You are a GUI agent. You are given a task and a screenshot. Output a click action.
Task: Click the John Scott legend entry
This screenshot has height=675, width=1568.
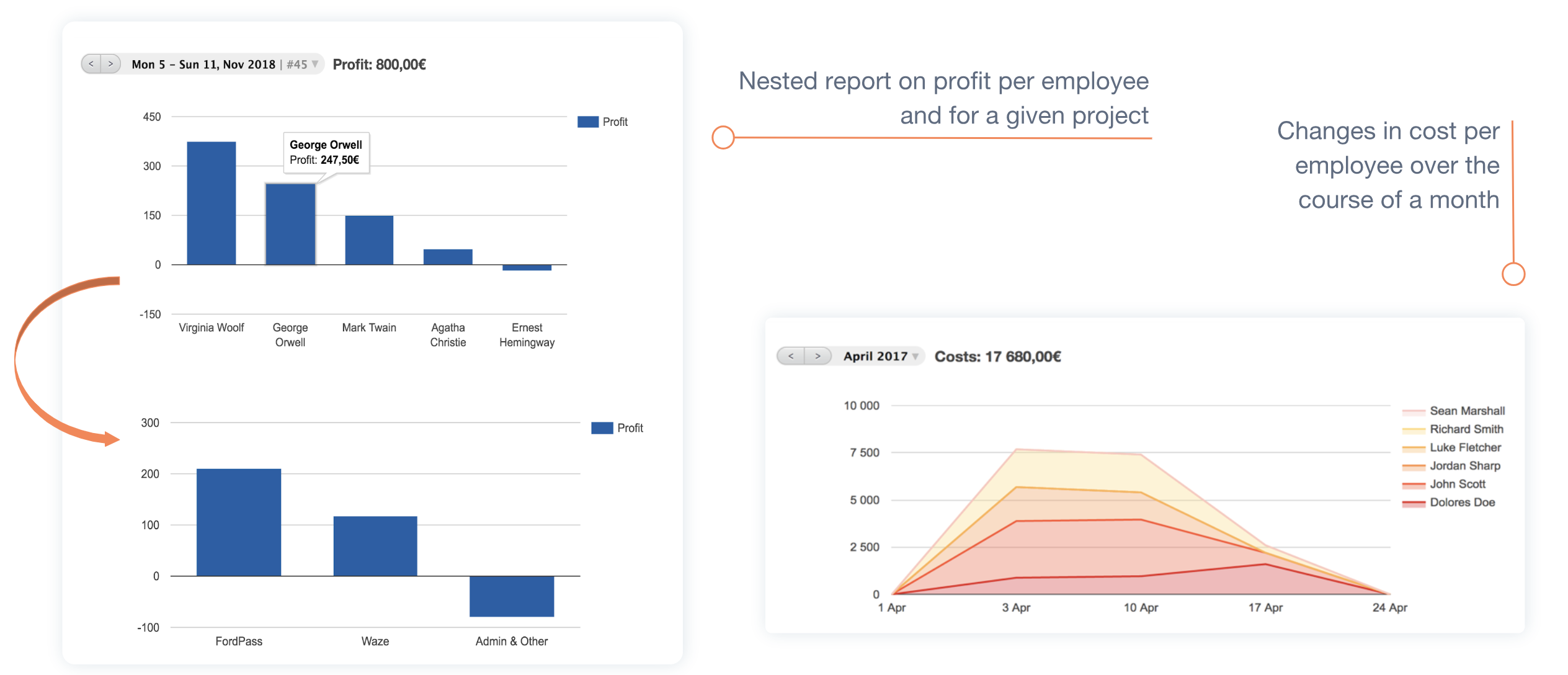[1444, 484]
